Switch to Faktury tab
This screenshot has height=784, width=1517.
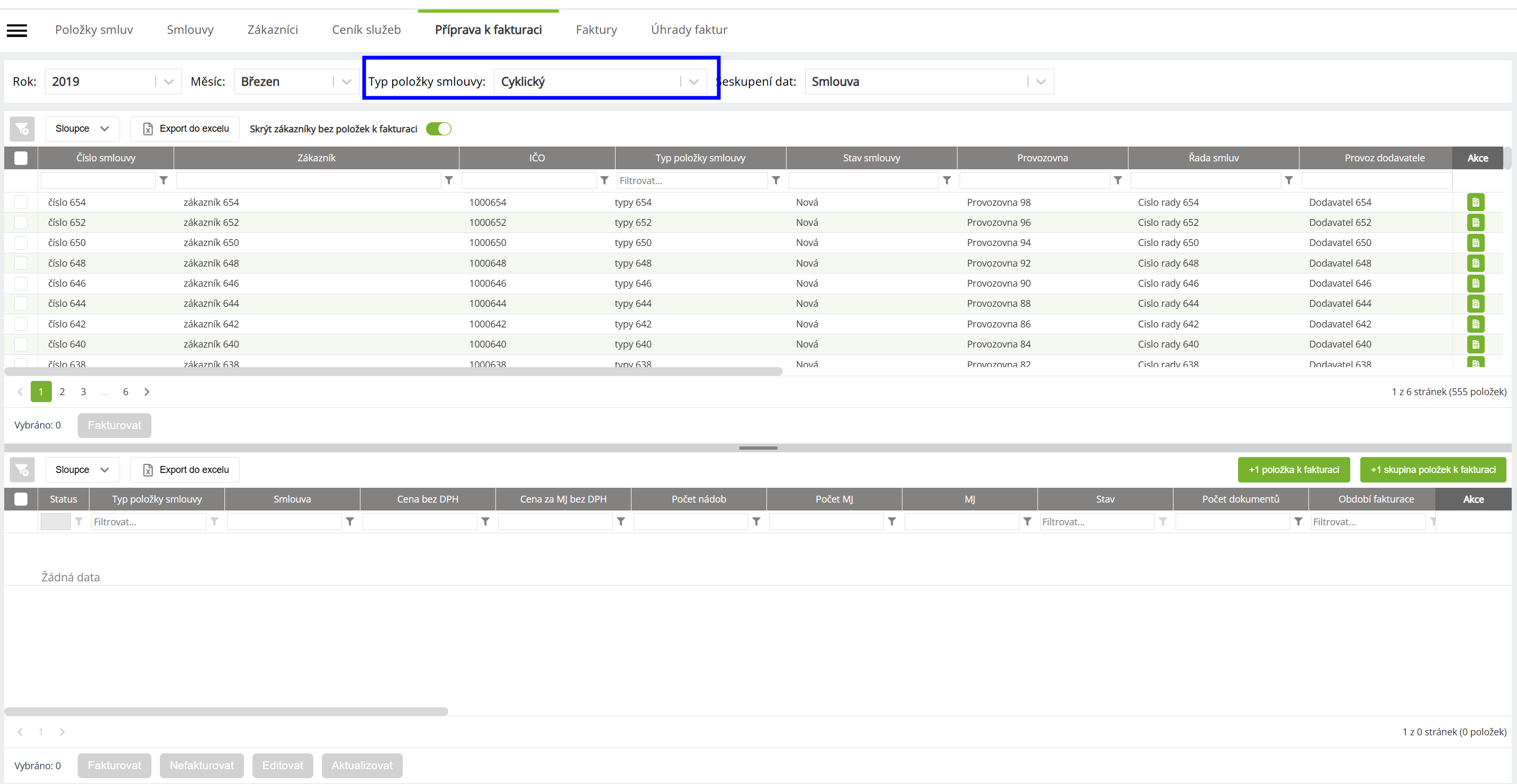[597, 30]
